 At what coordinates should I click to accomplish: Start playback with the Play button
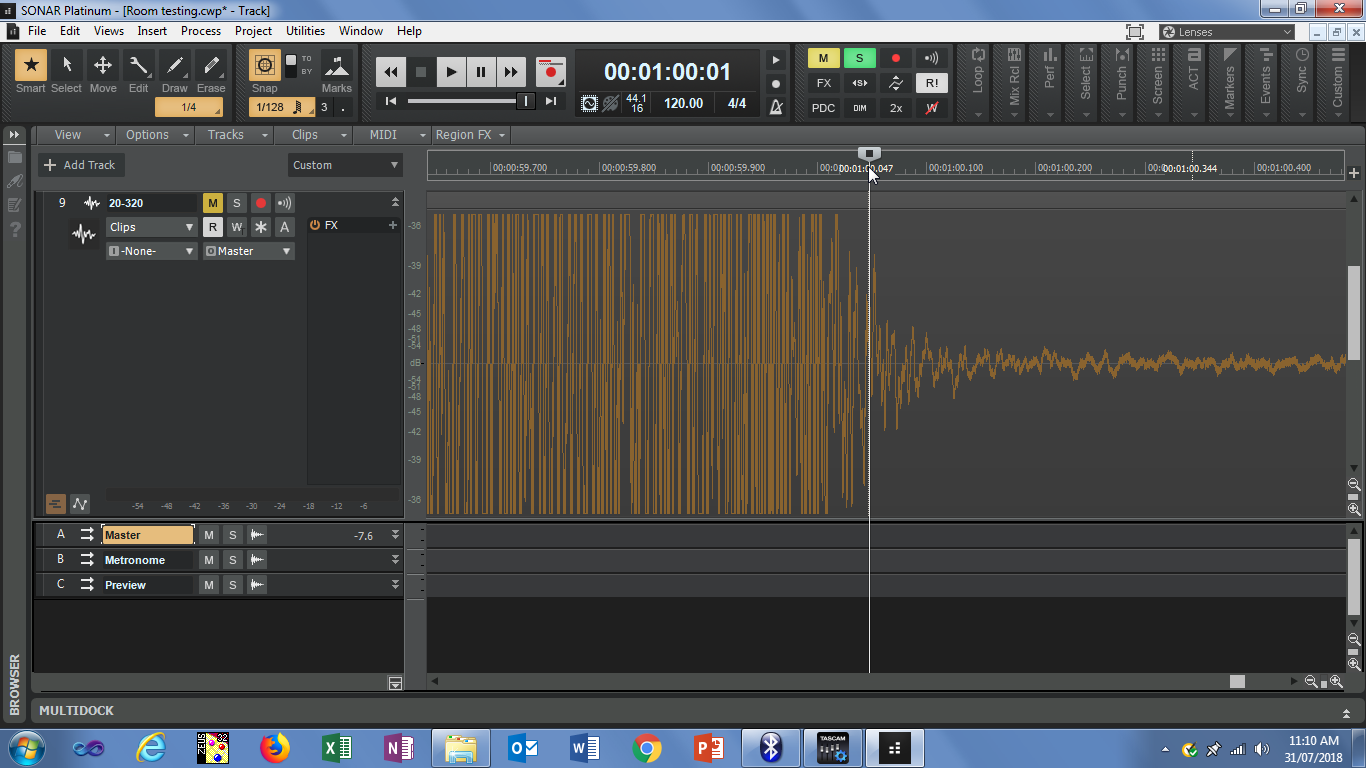[451, 72]
